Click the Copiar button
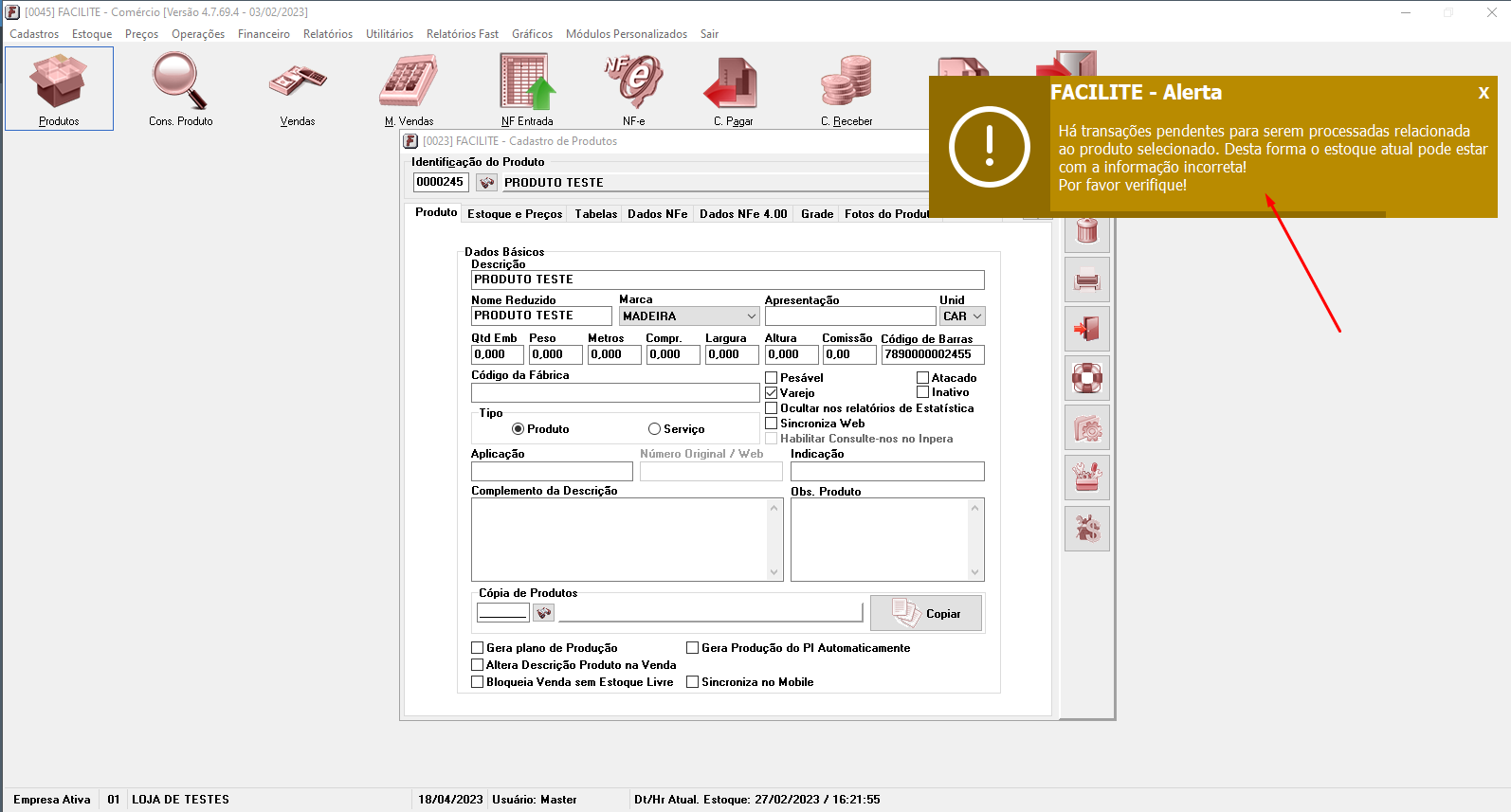1511x812 pixels. click(x=926, y=613)
